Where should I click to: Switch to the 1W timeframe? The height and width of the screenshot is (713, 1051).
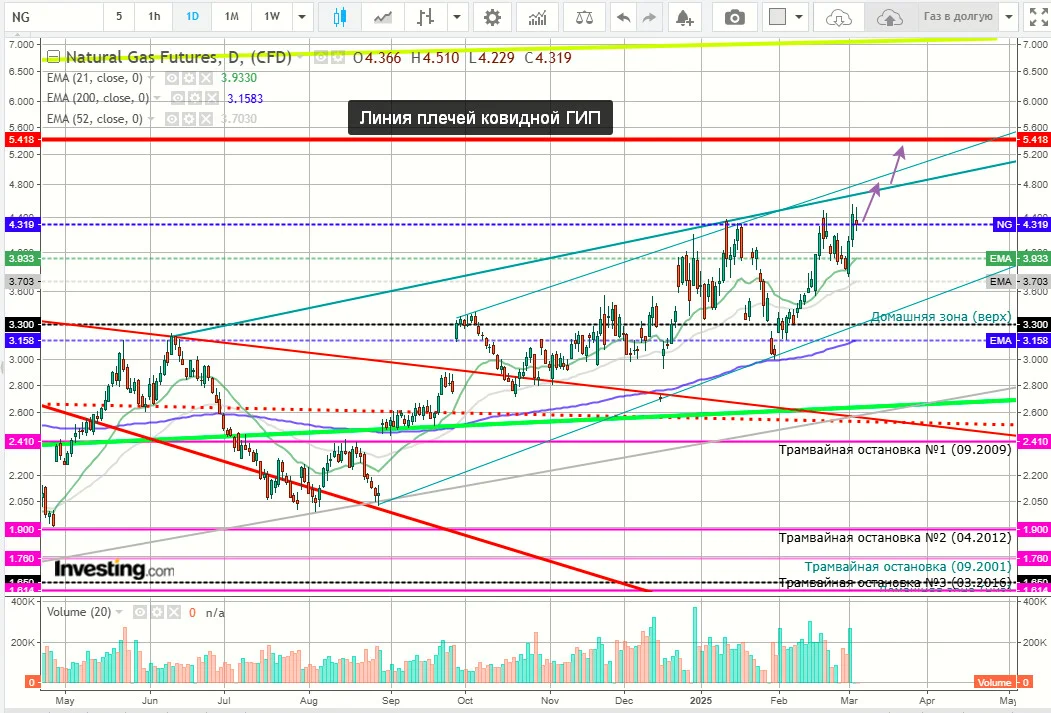[x=271, y=17]
